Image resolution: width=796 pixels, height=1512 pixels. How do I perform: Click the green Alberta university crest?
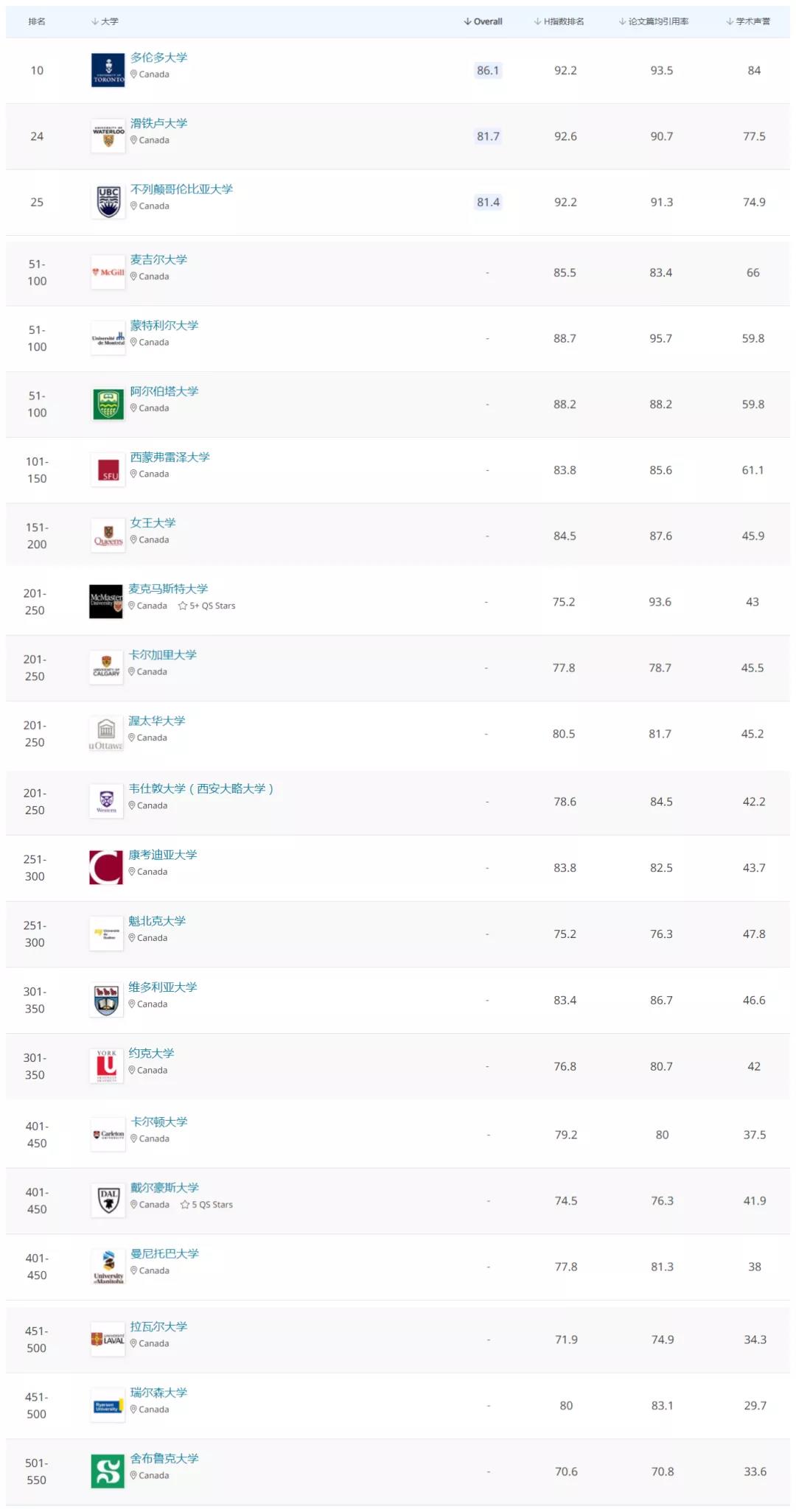tap(108, 405)
